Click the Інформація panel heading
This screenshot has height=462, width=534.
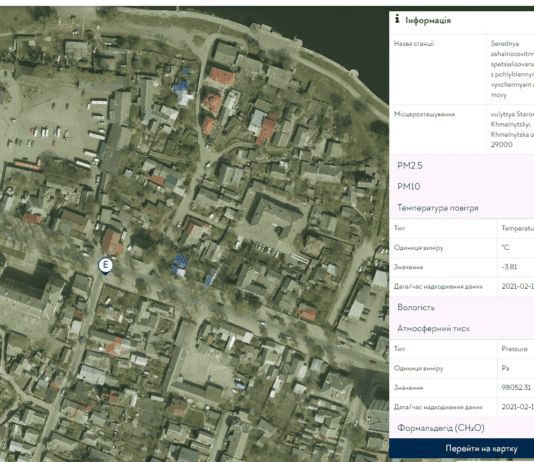click(428, 20)
